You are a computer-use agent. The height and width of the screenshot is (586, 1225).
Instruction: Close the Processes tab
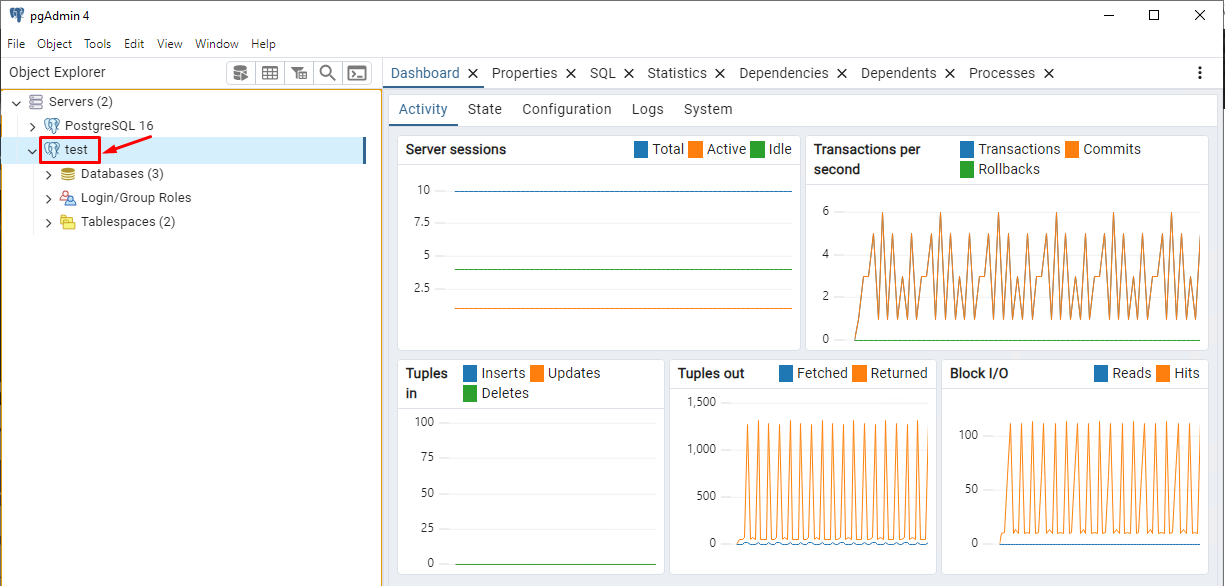(x=1049, y=73)
